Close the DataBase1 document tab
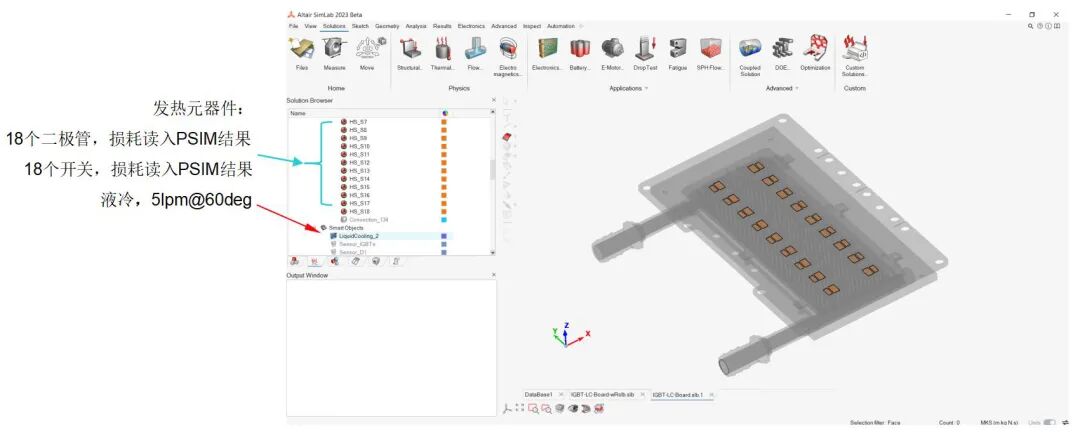 click(x=561, y=395)
